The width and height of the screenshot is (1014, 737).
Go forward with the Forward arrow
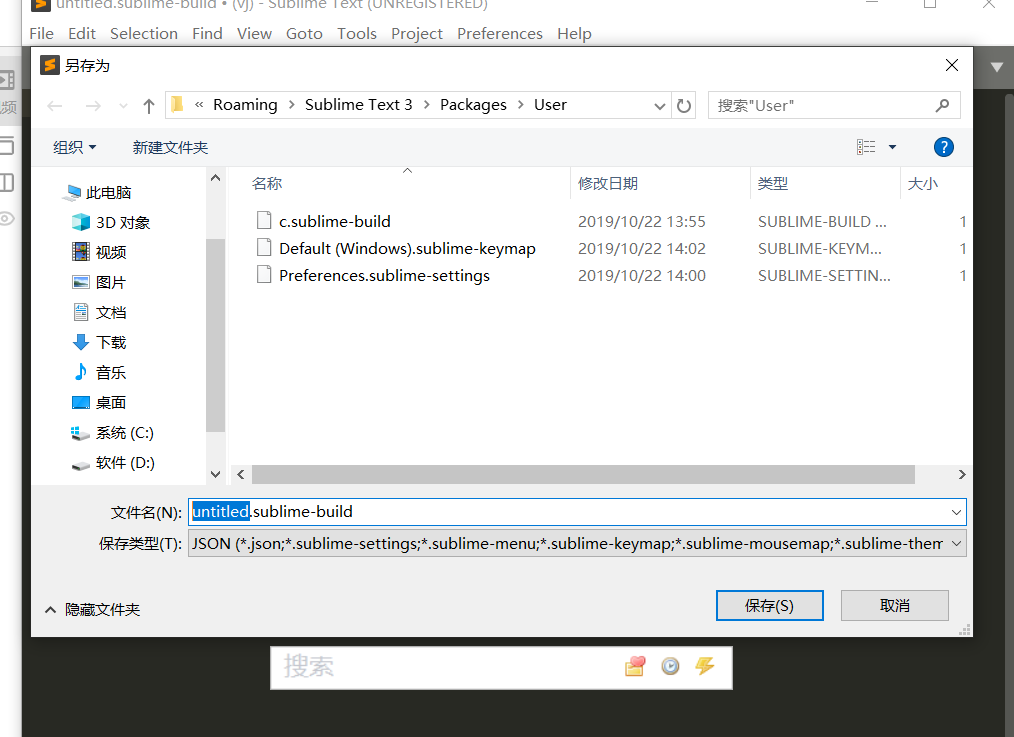(x=93, y=105)
